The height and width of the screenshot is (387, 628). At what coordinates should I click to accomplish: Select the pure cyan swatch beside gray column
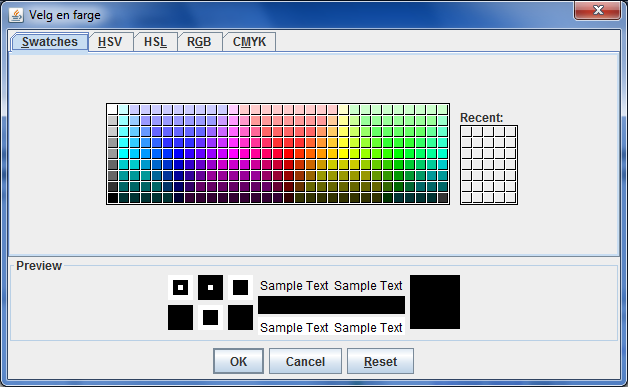click(124, 153)
